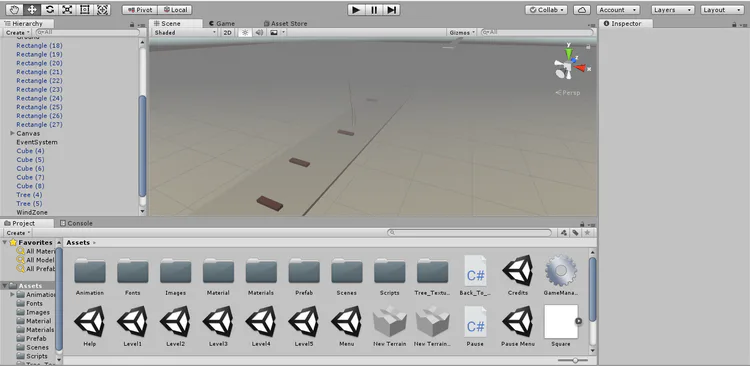Open the cloud services icon
The height and width of the screenshot is (366, 750).
pos(581,10)
